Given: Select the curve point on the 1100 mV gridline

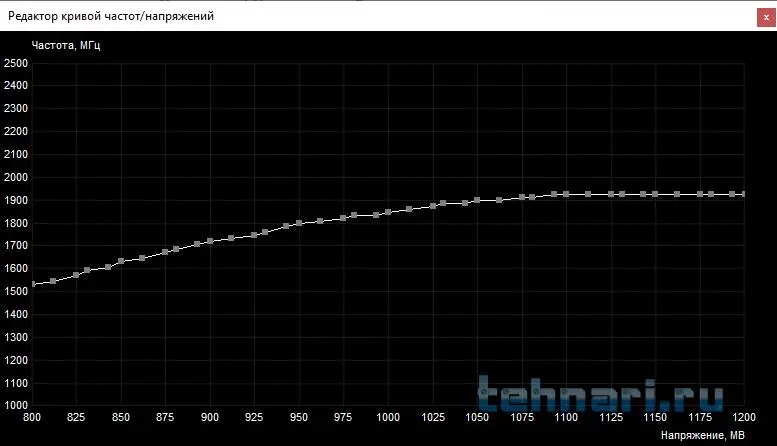Looking at the screenshot, I should [566, 194].
